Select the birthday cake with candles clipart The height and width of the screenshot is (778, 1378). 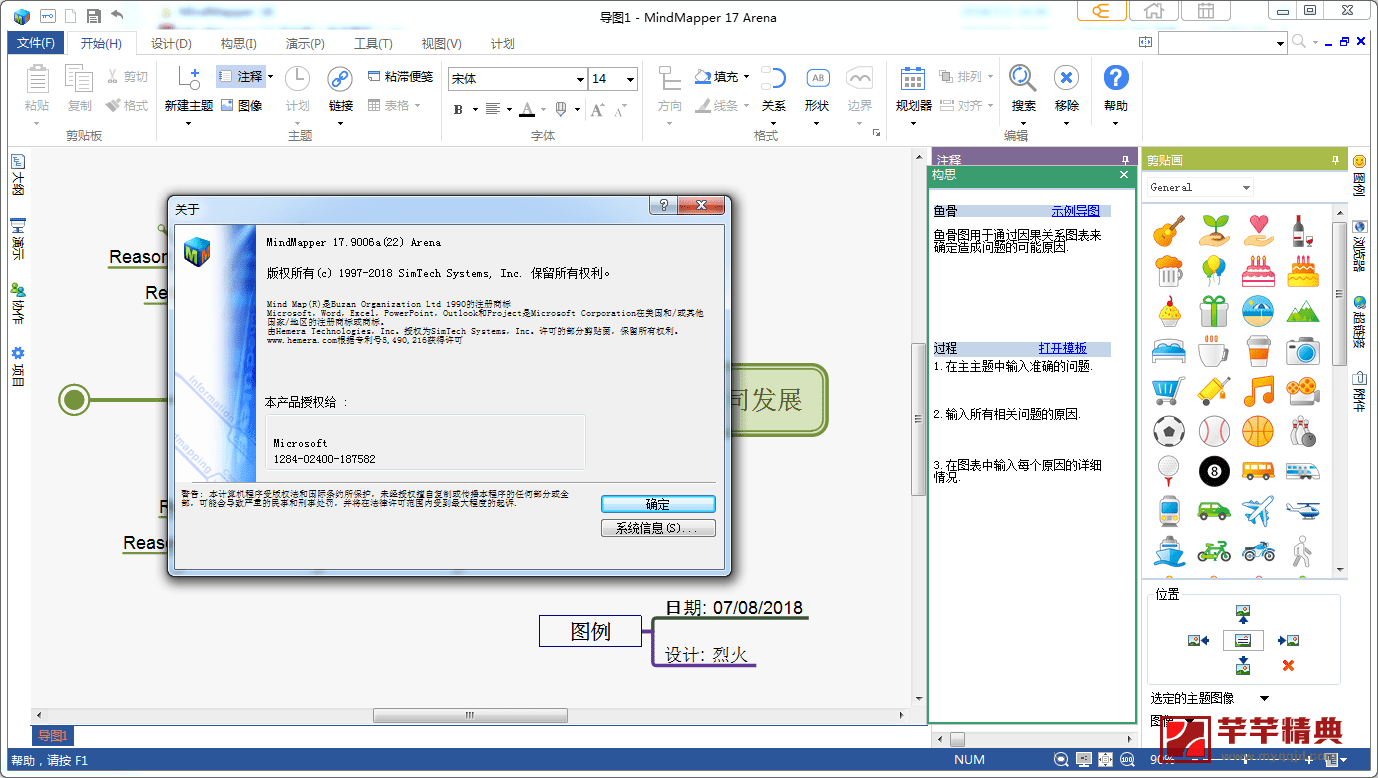(1302, 271)
